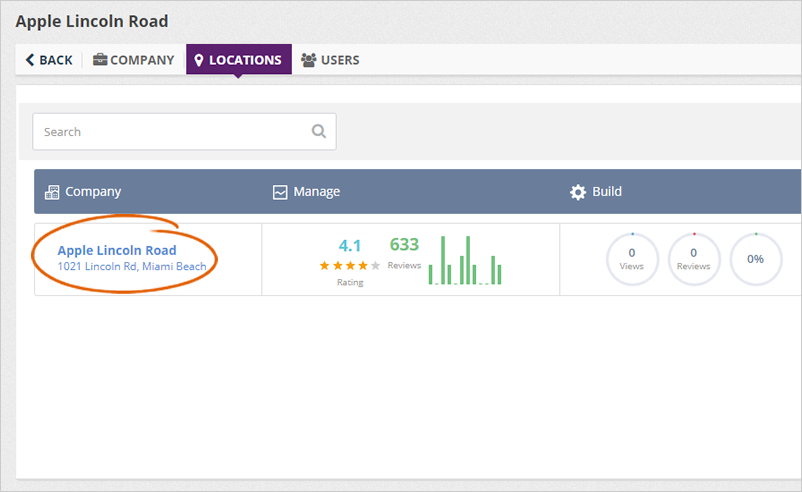Click the 0% circular progress indicator

pyautogui.click(x=755, y=259)
